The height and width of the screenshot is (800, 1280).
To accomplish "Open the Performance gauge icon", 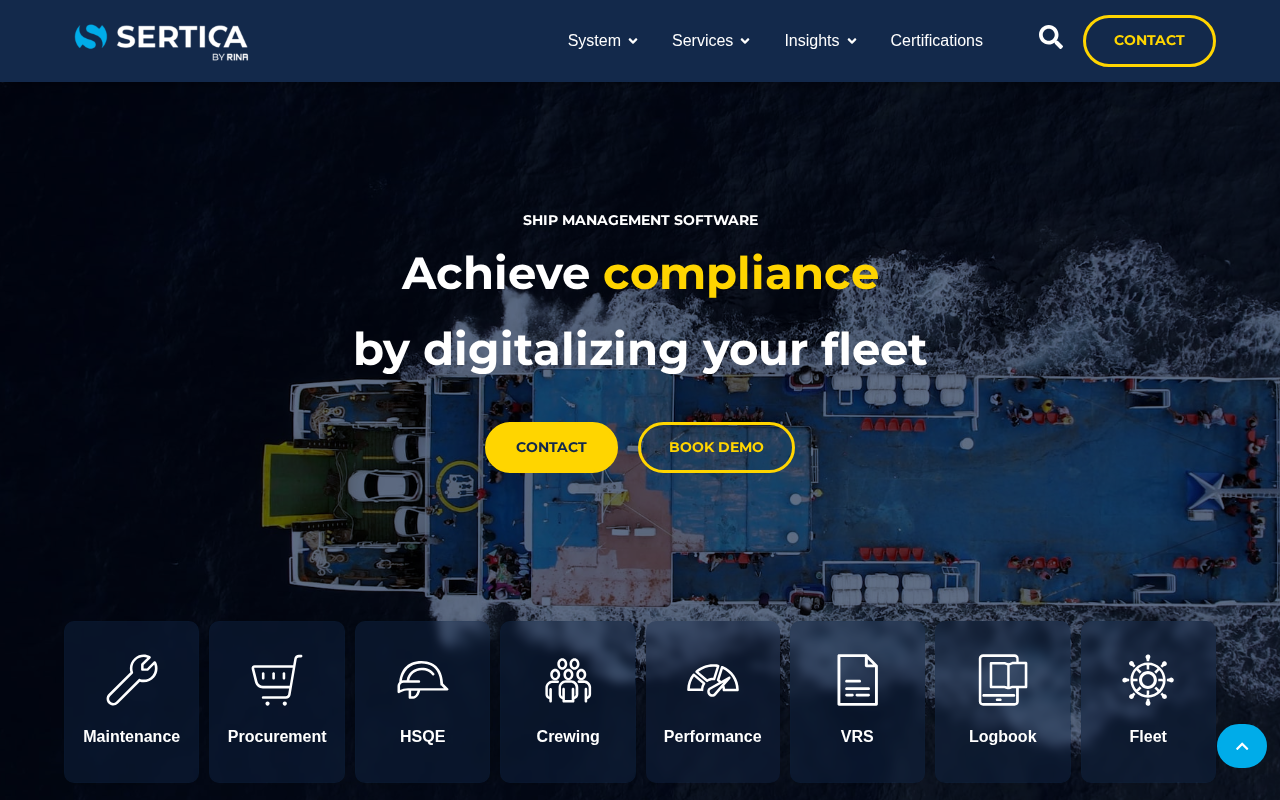I will click(x=713, y=680).
